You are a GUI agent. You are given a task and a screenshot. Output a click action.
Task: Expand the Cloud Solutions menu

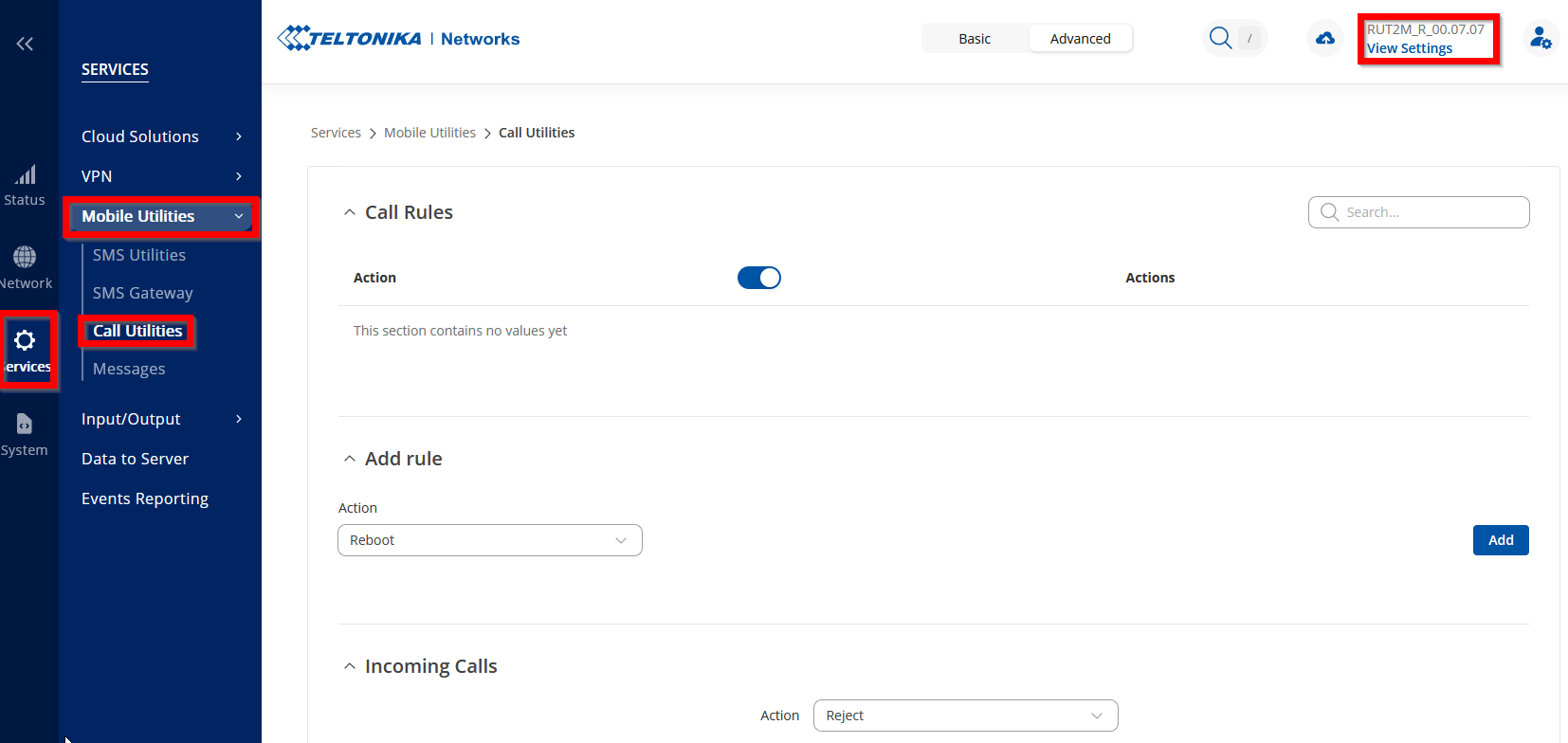161,136
